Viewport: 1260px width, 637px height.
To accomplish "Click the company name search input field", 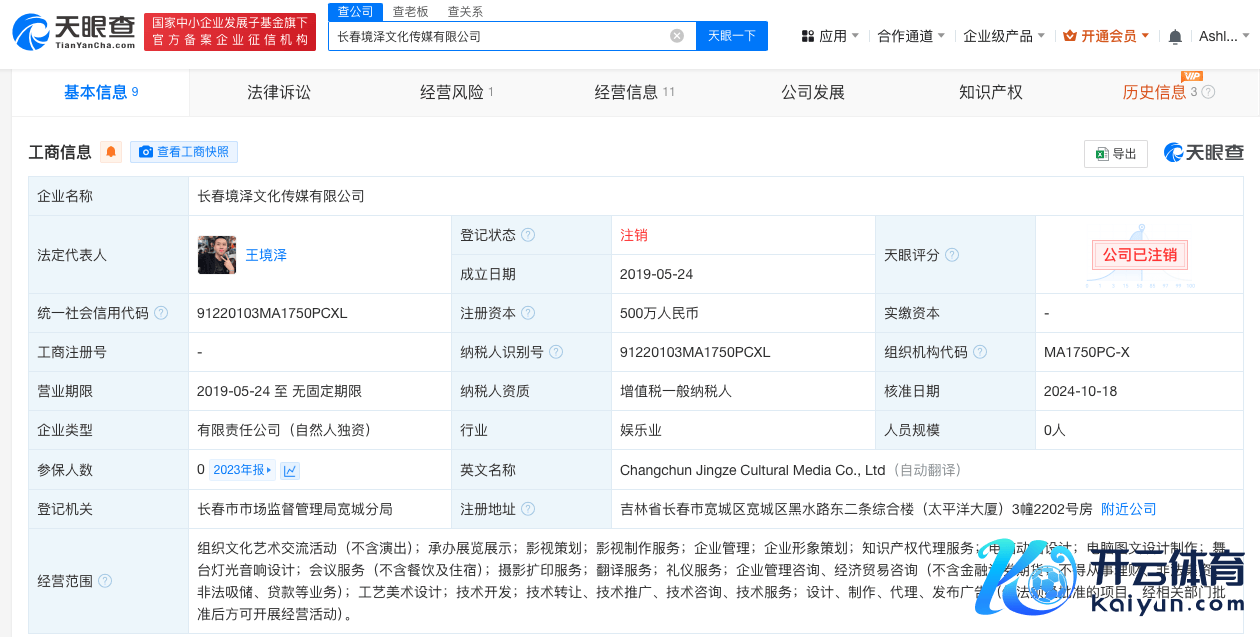I will point(500,36).
